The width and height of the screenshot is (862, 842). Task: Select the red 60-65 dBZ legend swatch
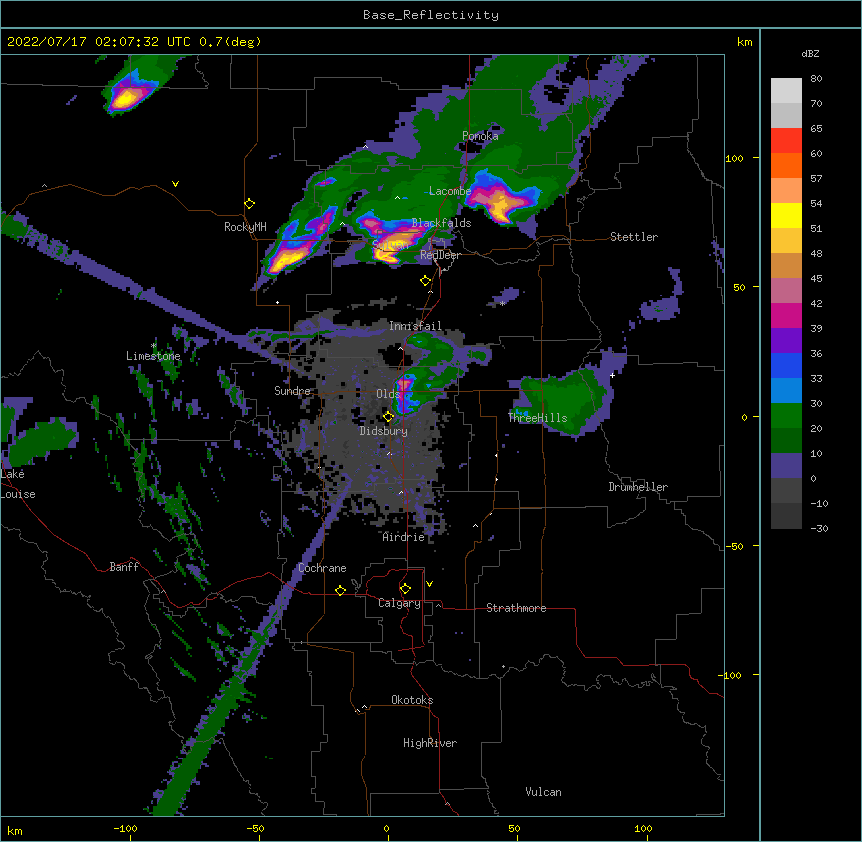point(786,141)
